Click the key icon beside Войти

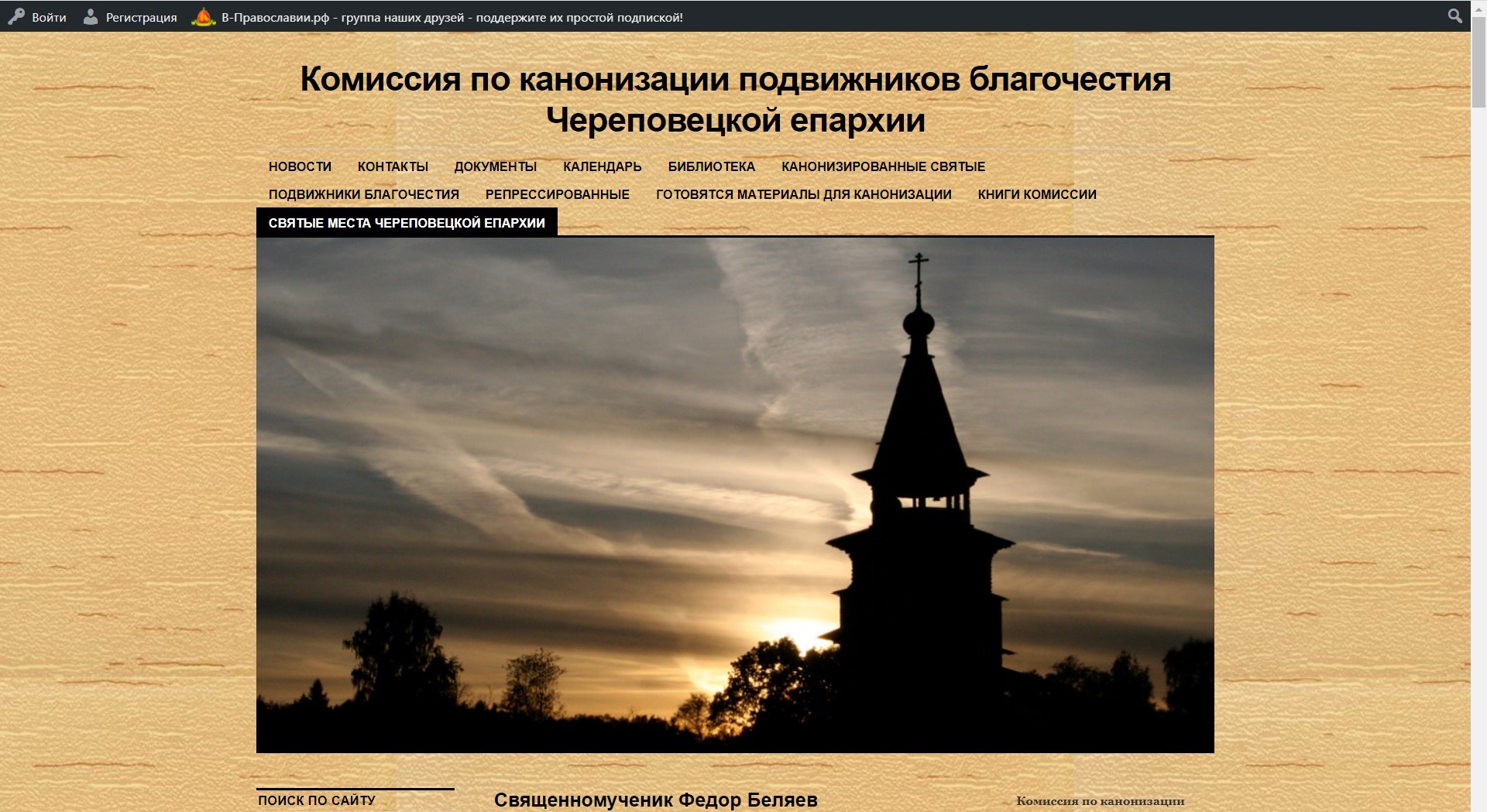pos(16,16)
